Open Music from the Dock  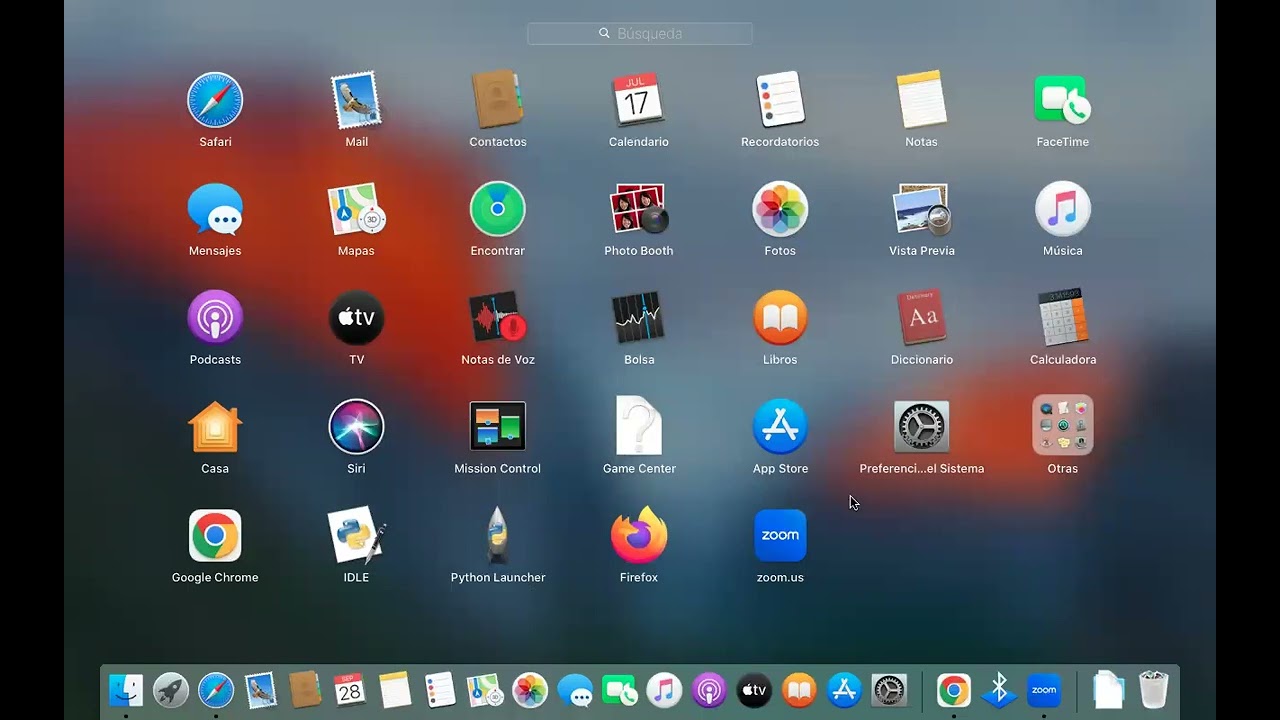(664, 690)
